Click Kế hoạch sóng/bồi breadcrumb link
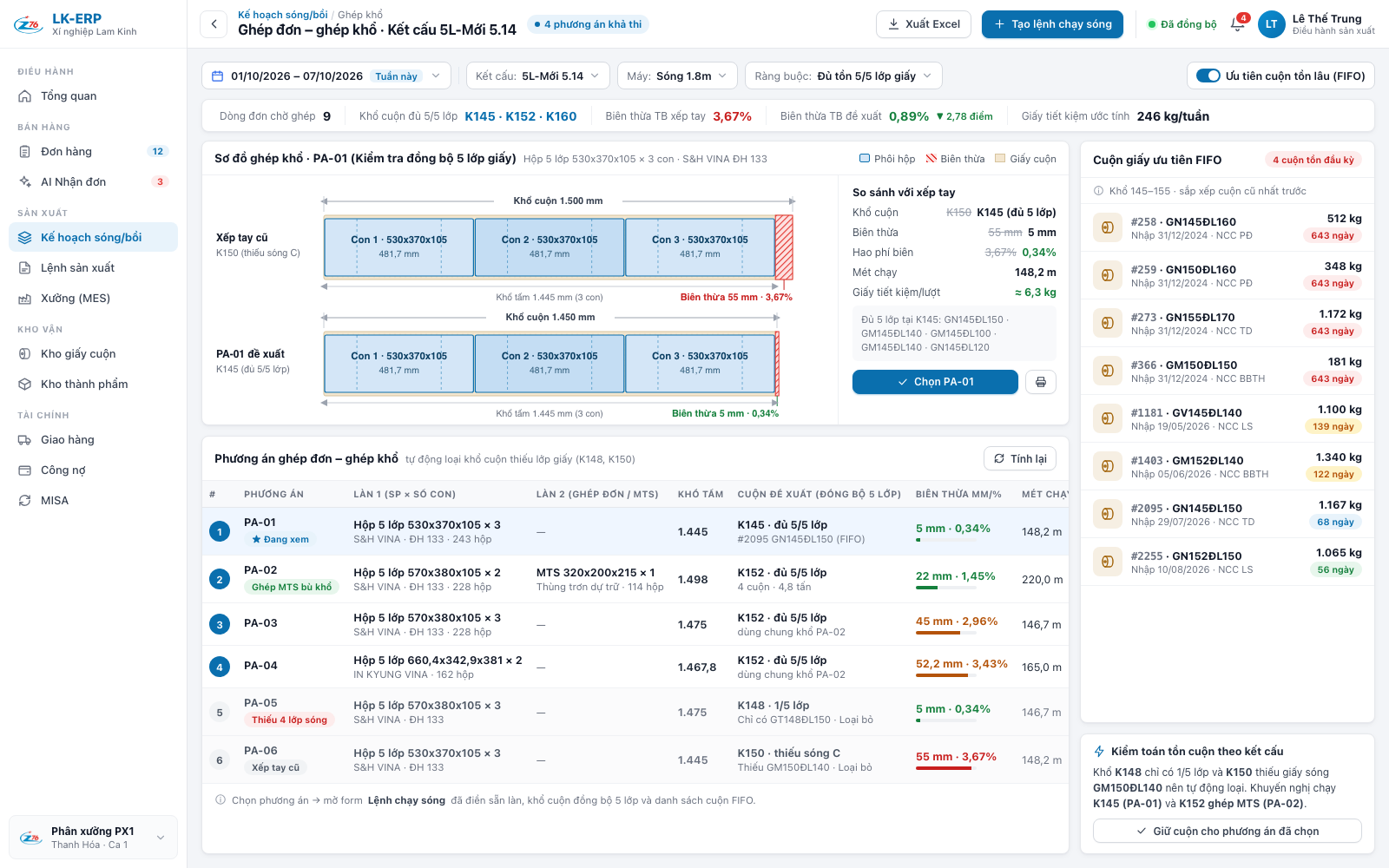Viewport: 1389px width, 868px height. click(283, 15)
